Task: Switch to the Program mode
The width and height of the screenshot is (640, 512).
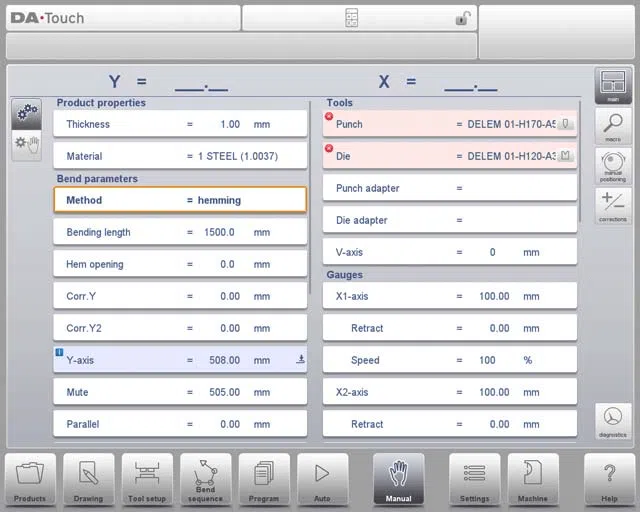Action: [264, 480]
